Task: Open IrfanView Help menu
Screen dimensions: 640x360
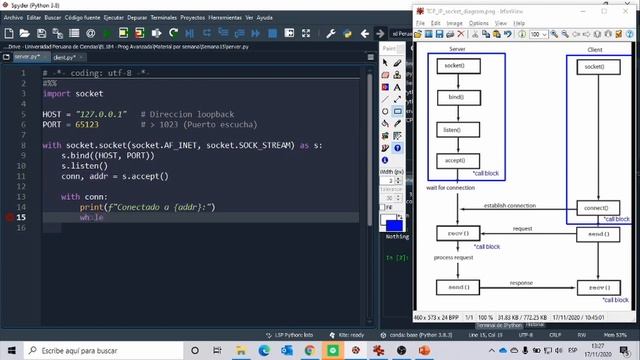Action: pos(519,23)
